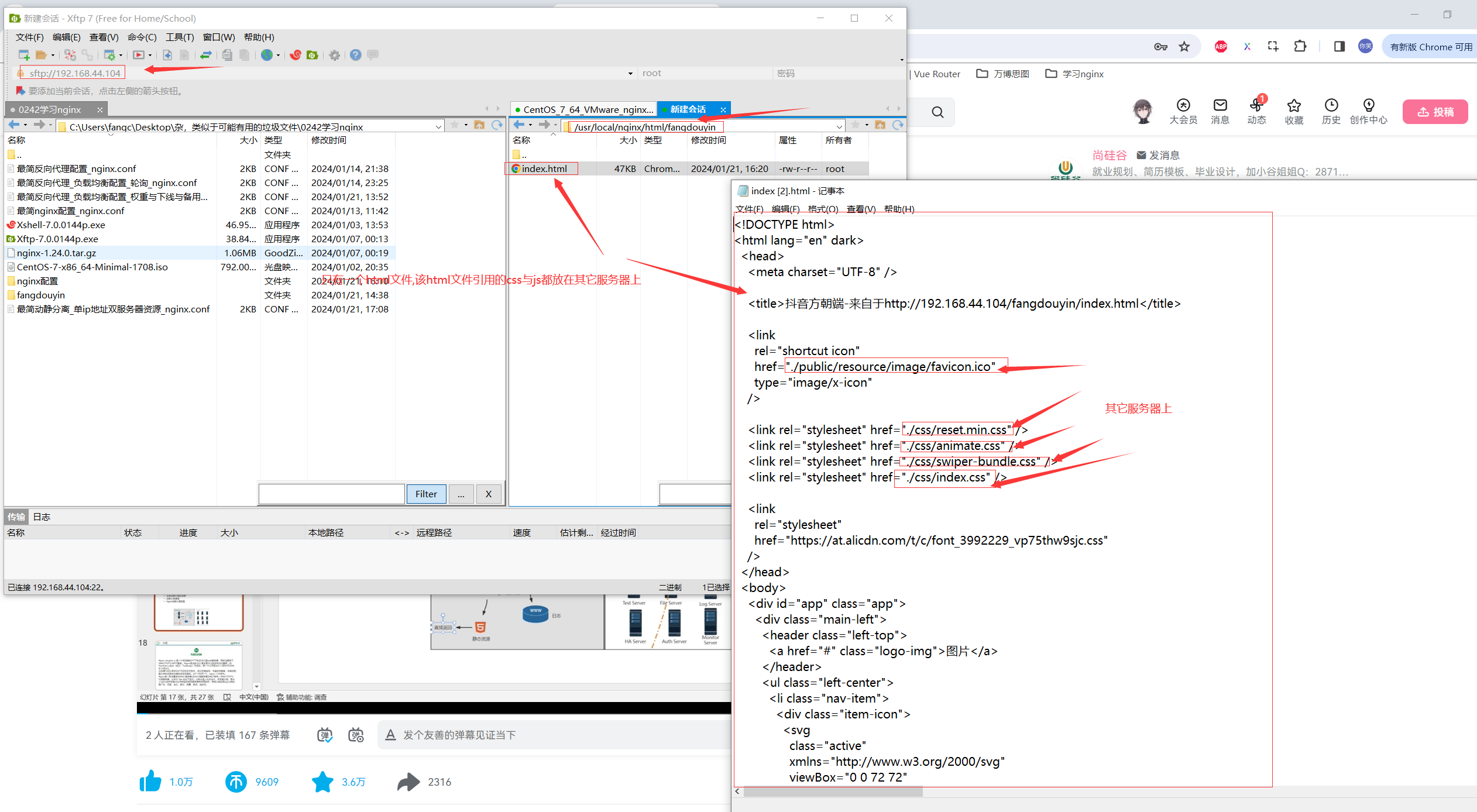
Task: Click the favorite star beside 3.6万
Action: (x=322, y=782)
